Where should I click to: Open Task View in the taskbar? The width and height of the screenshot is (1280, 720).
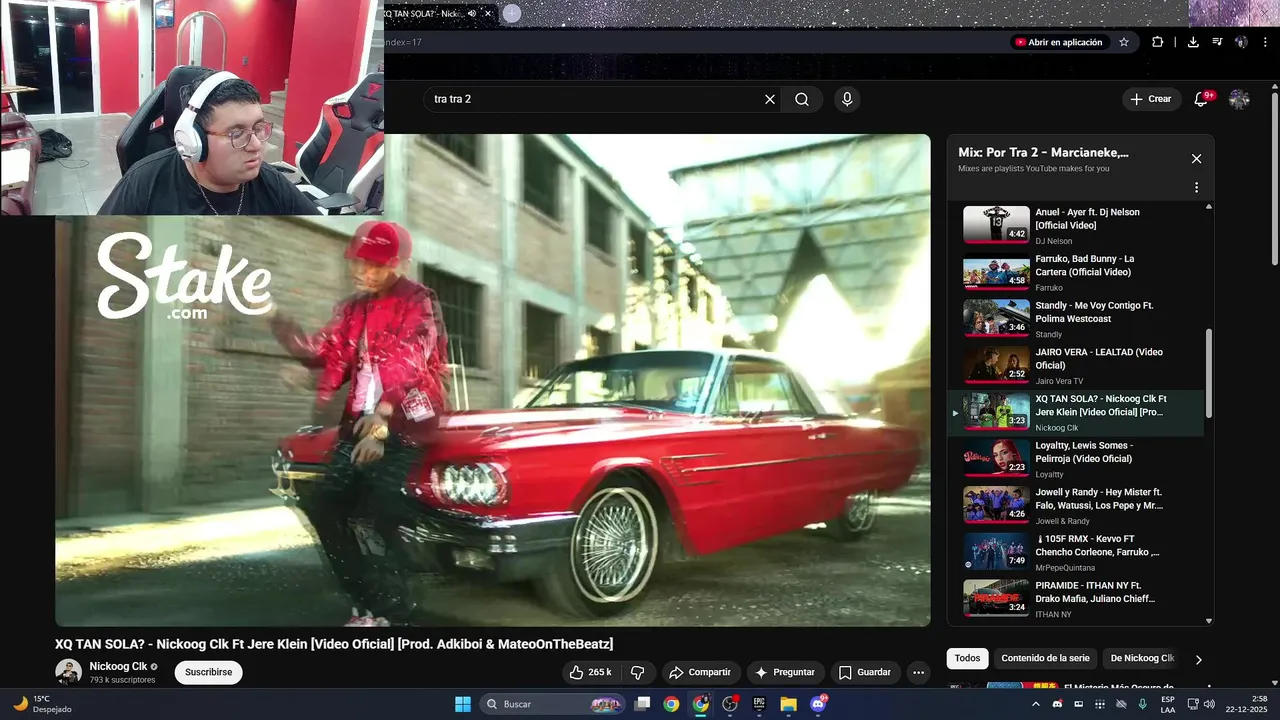point(643,704)
